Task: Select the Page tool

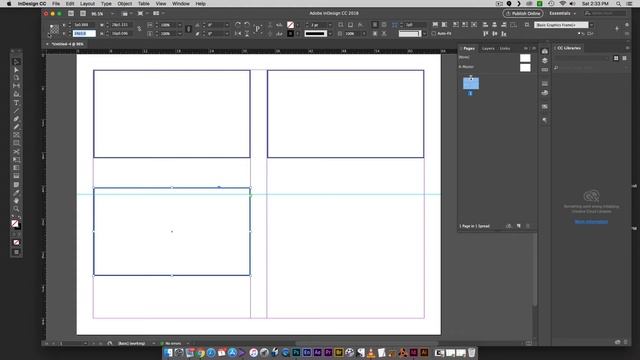Action: (x=16, y=78)
